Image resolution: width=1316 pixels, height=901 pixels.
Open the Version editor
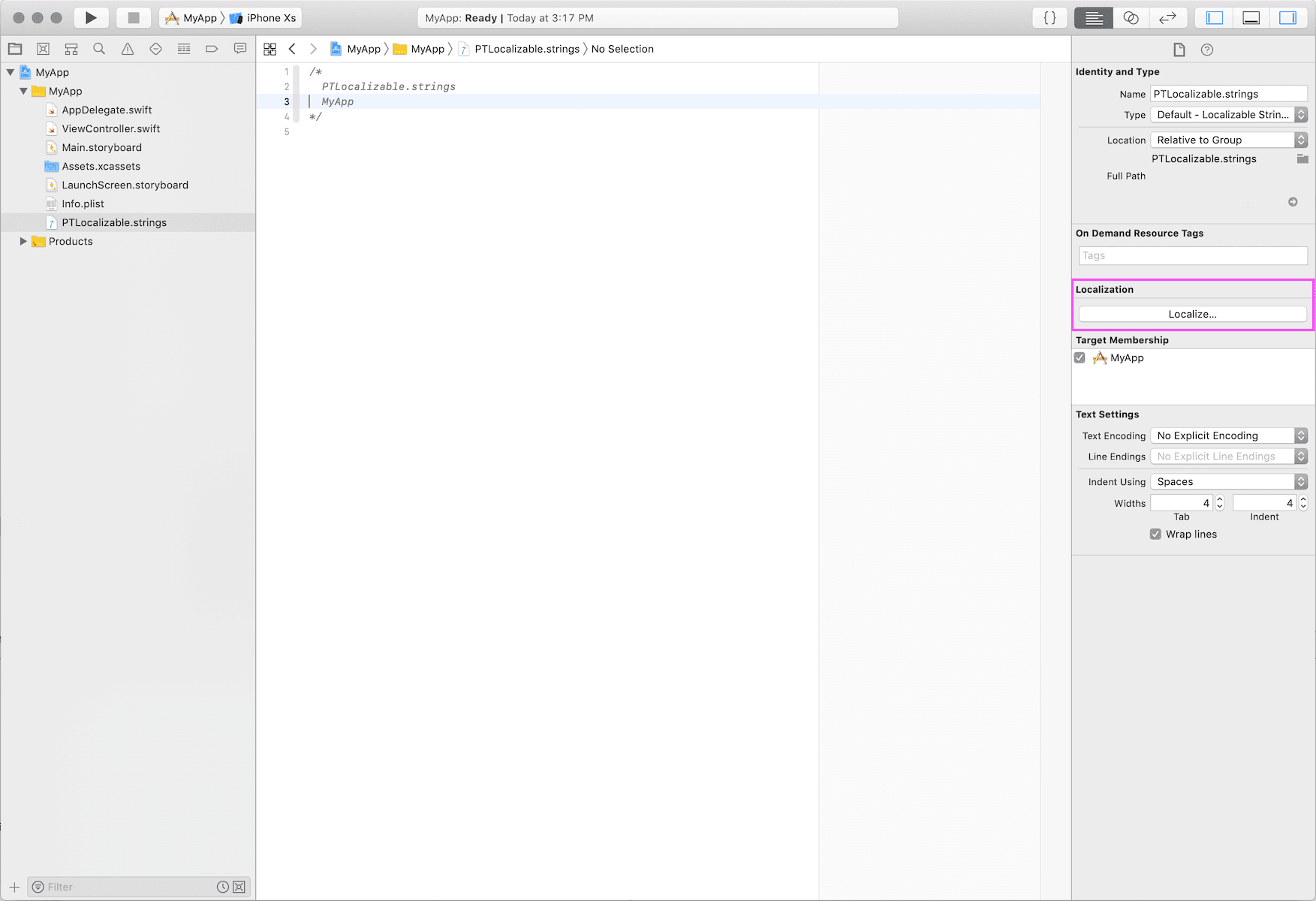tap(1167, 18)
